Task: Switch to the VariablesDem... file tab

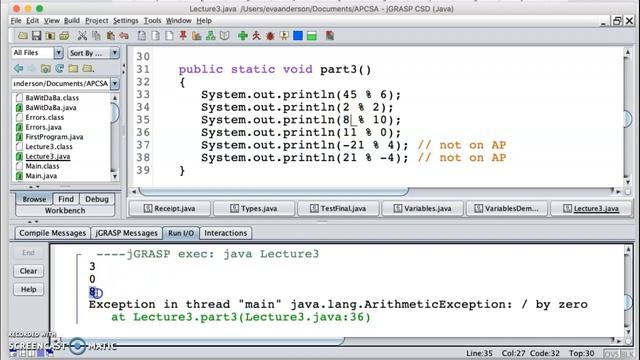Action: click(507, 209)
